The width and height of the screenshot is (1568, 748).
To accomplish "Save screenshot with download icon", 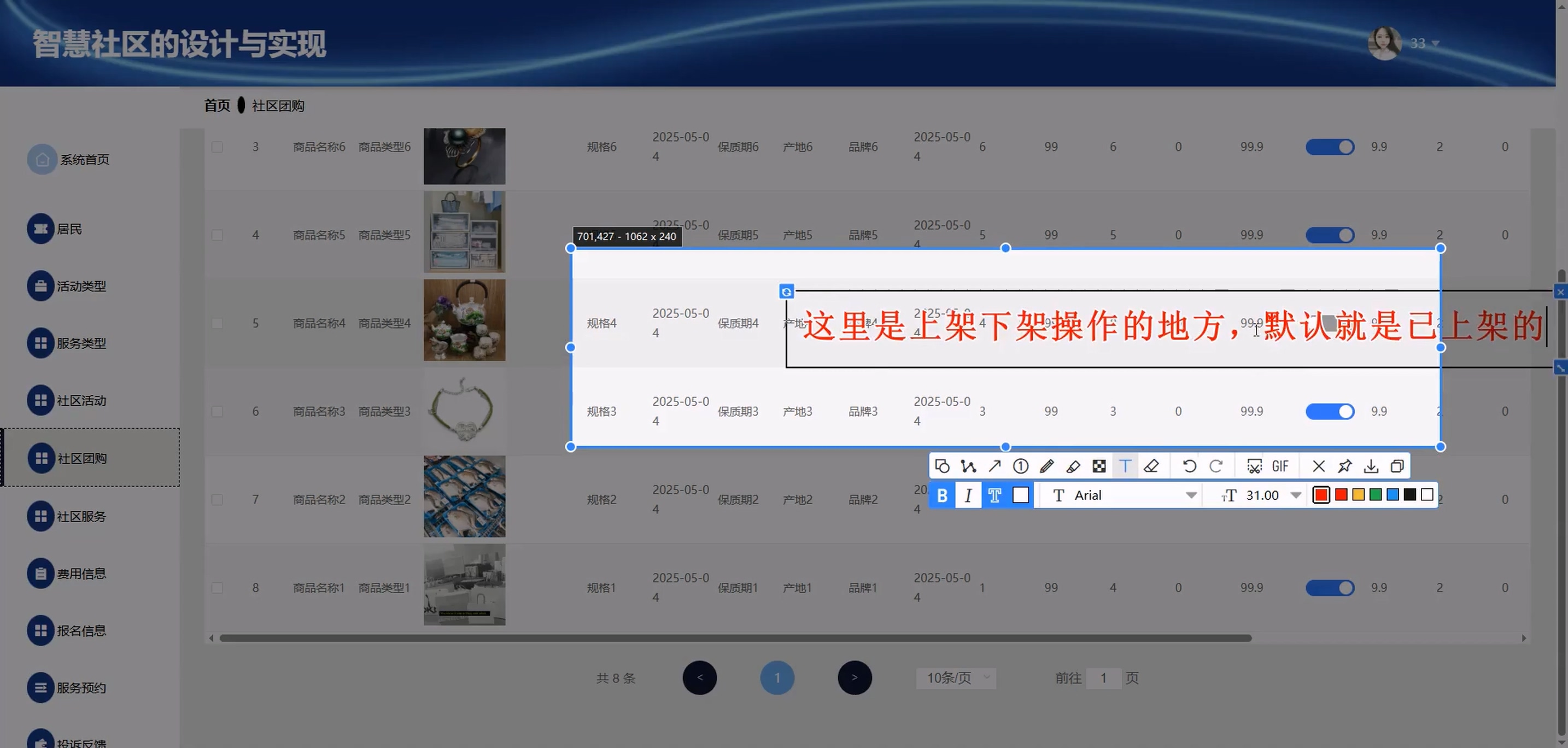I will 1371,466.
